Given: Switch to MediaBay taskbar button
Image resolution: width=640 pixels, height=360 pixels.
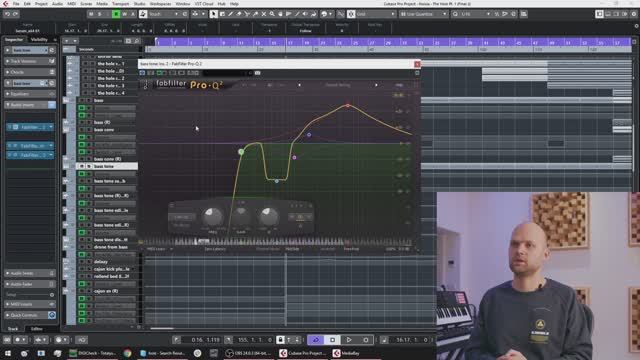Looking at the screenshot, I should click(347, 353).
